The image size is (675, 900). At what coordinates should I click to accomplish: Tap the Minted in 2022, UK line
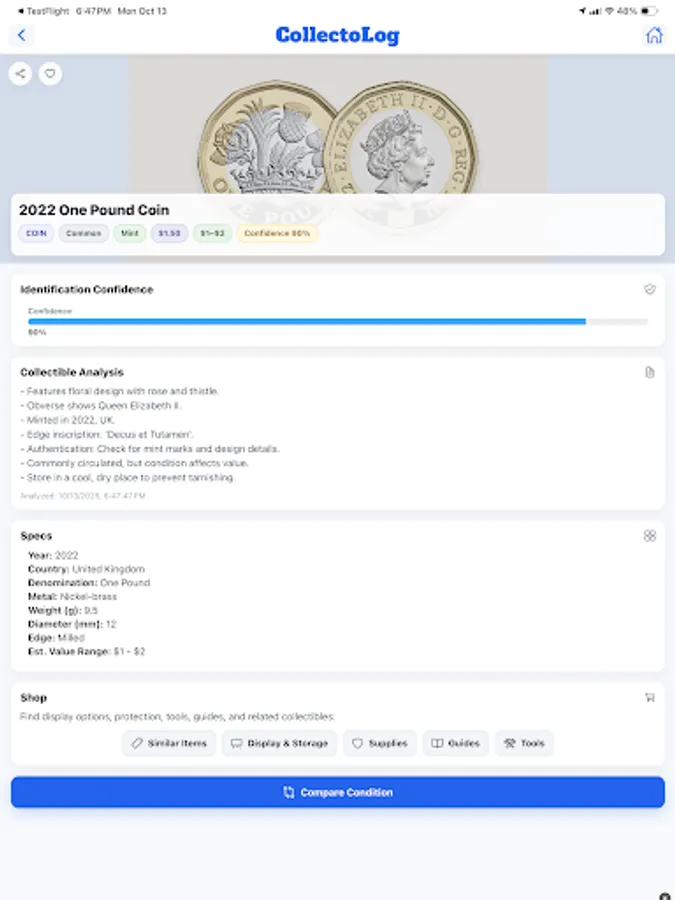(68, 420)
